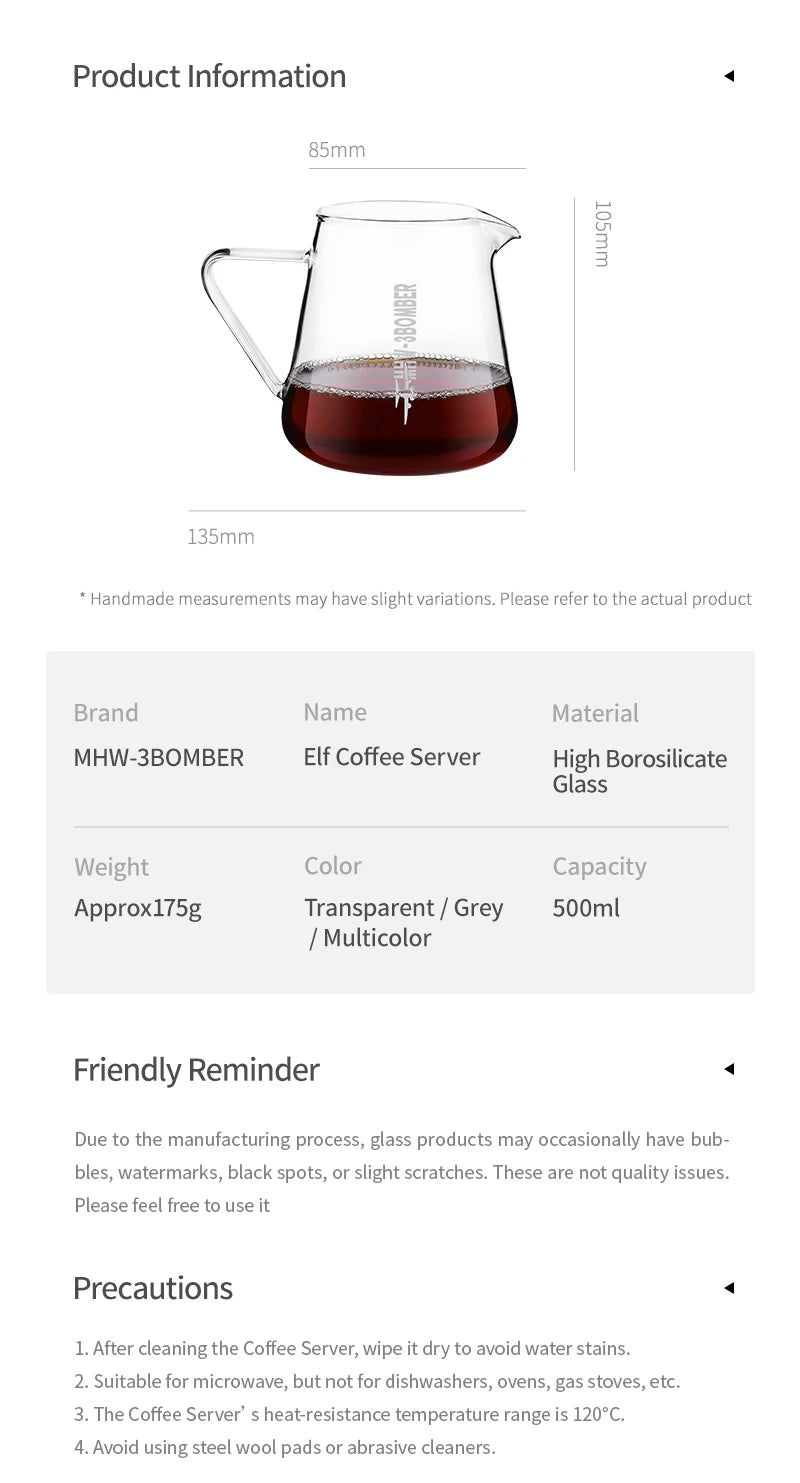Screen dimensions: 800x1483
Task: Click the Product Information heading
Action: (x=209, y=76)
